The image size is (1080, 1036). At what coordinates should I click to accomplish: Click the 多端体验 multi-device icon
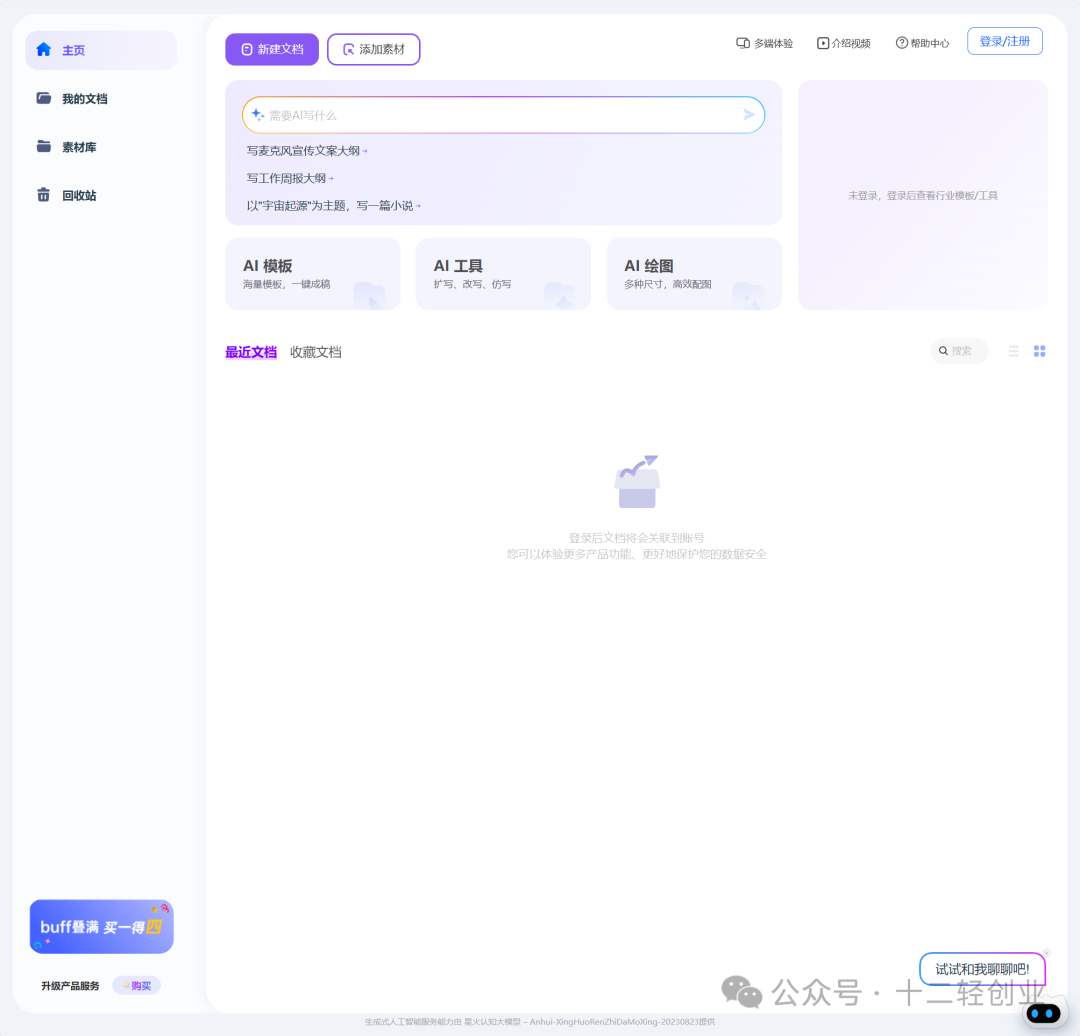pyautogui.click(x=741, y=43)
